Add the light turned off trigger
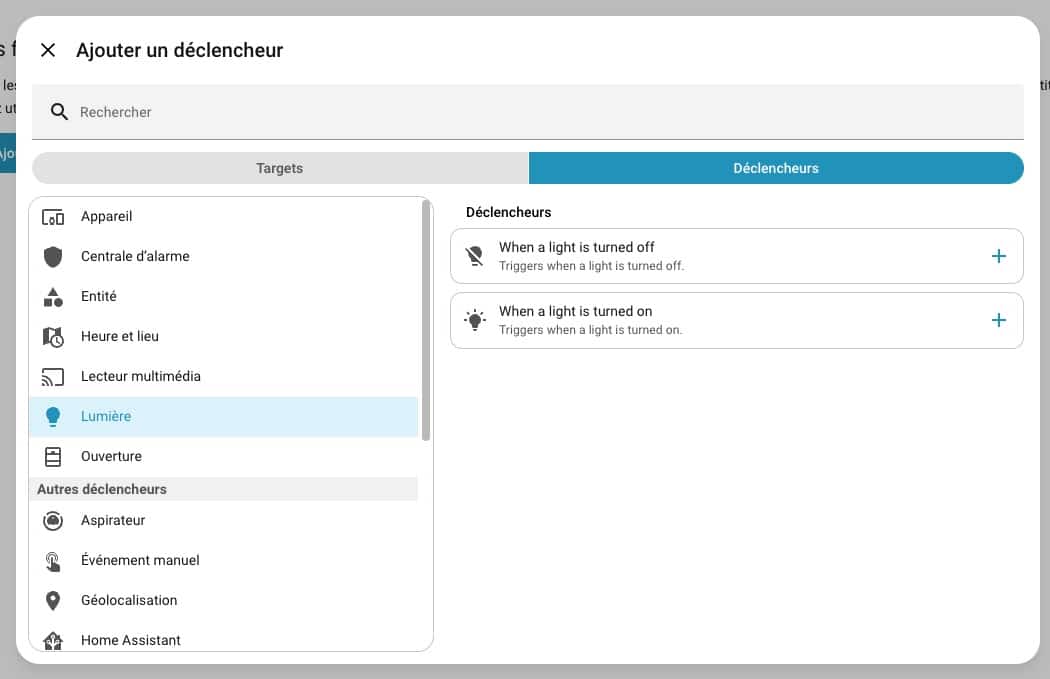This screenshot has height=679, width=1050. pos(997,256)
